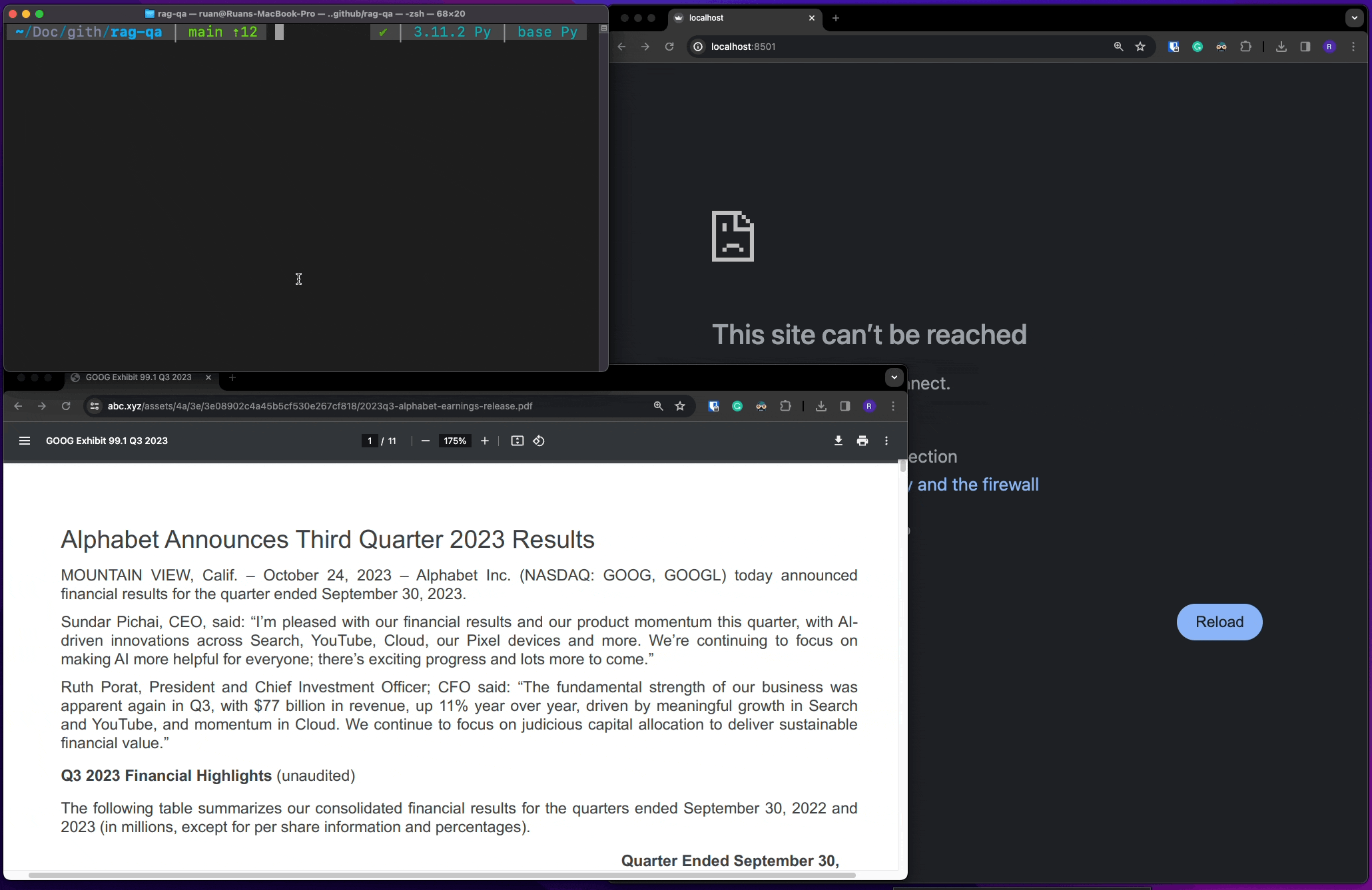Click the PDF page number input field
This screenshot has width=1372, height=890.
pyautogui.click(x=369, y=441)
